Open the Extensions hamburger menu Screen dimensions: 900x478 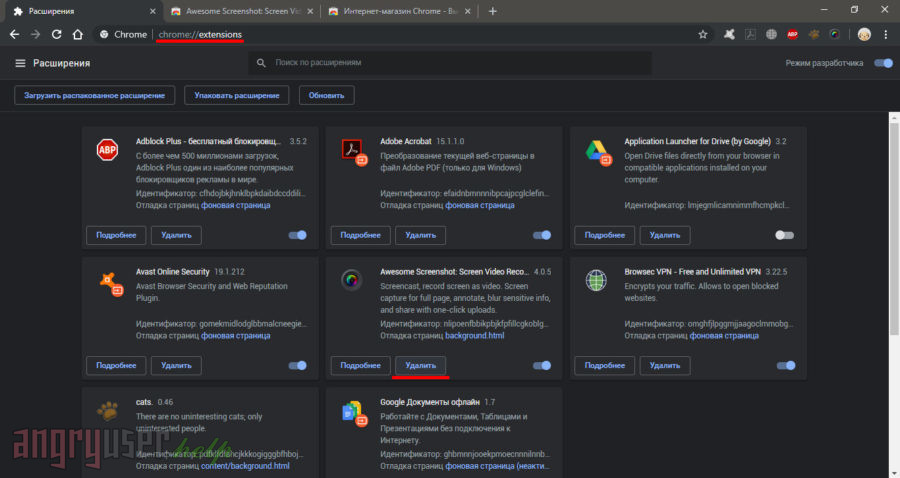(x=20, y=63)
